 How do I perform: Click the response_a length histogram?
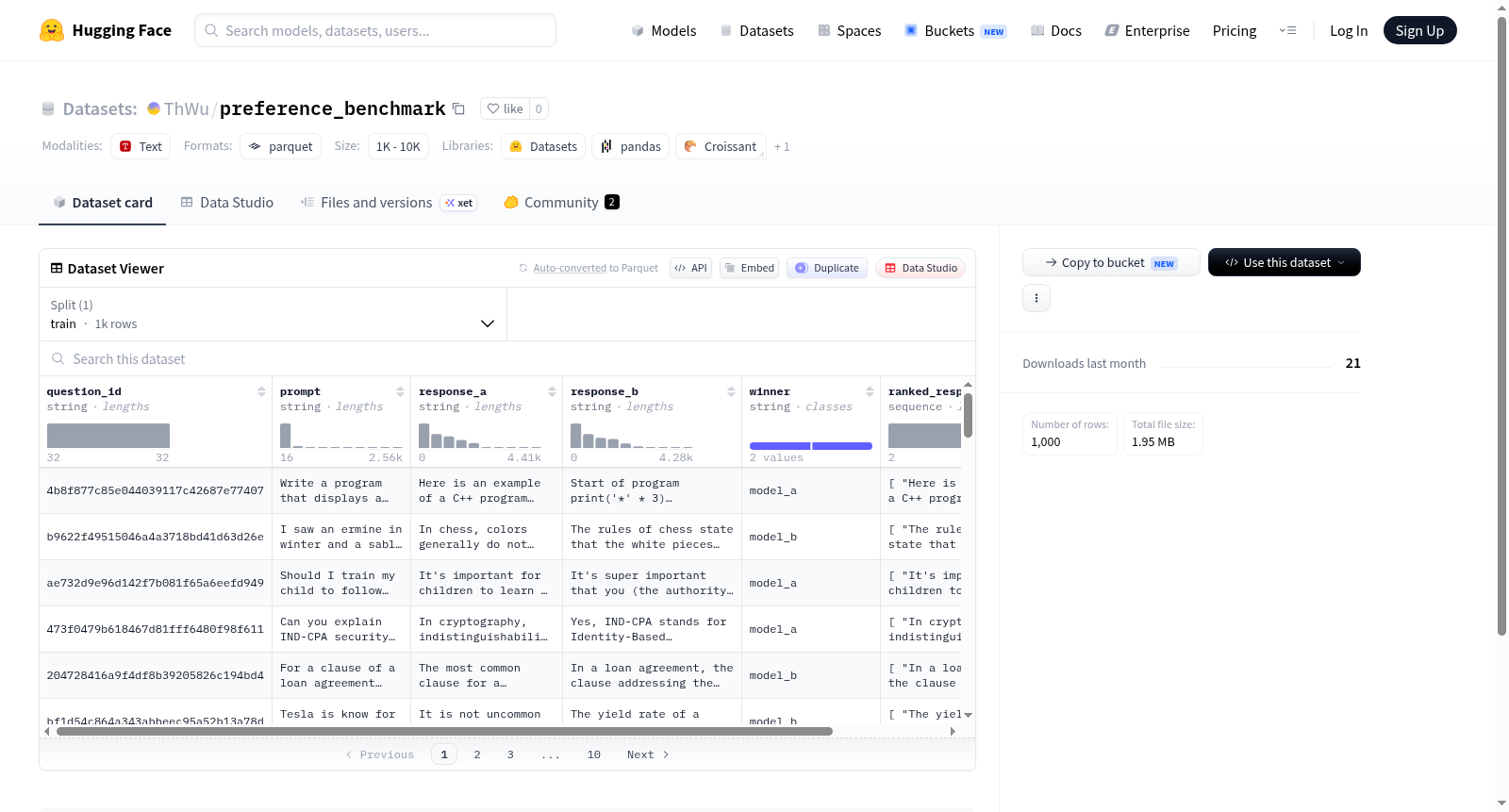pyautogui.click(x=480, y=436)
